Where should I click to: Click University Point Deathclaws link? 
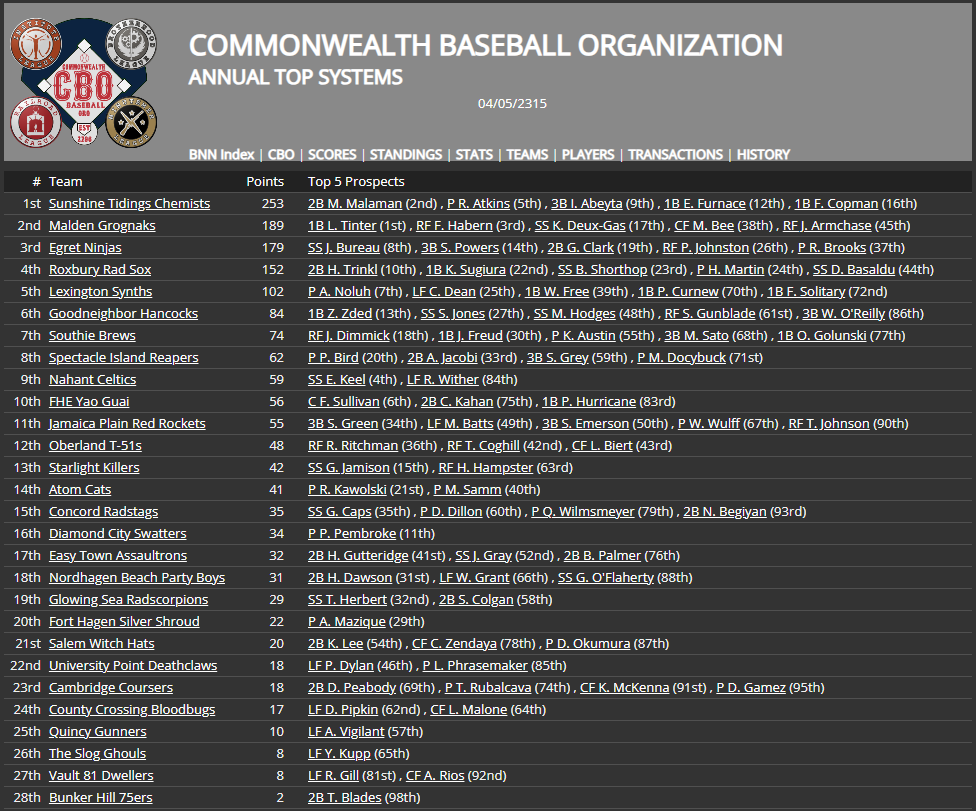133,665
